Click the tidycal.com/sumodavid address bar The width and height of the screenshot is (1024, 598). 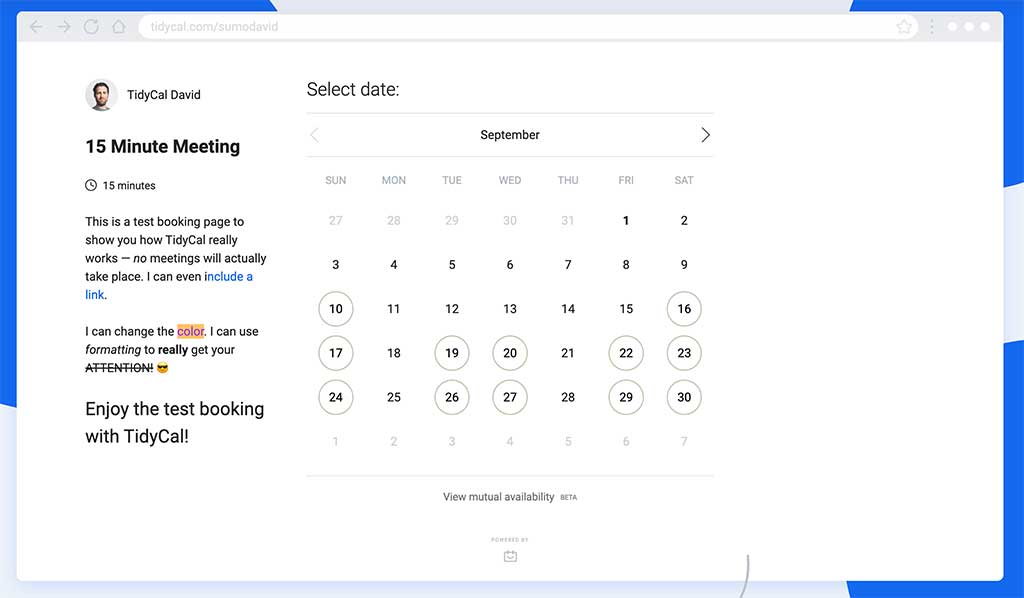tap(528, 27)
